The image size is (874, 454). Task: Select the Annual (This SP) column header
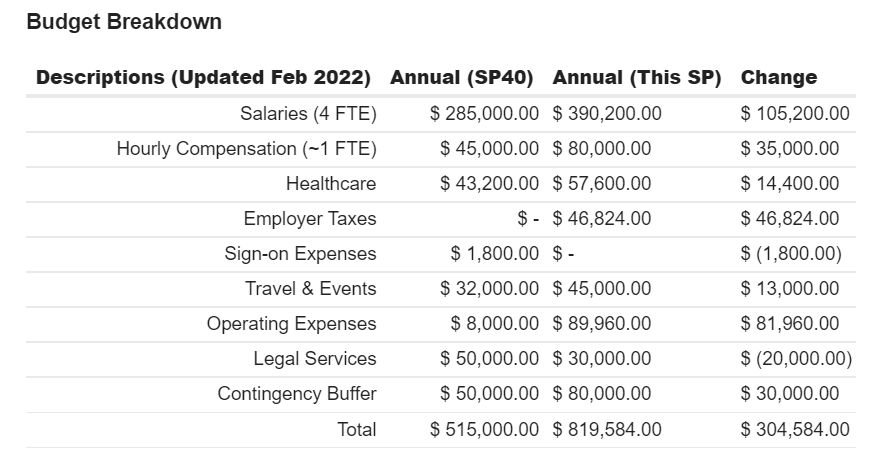636,78
